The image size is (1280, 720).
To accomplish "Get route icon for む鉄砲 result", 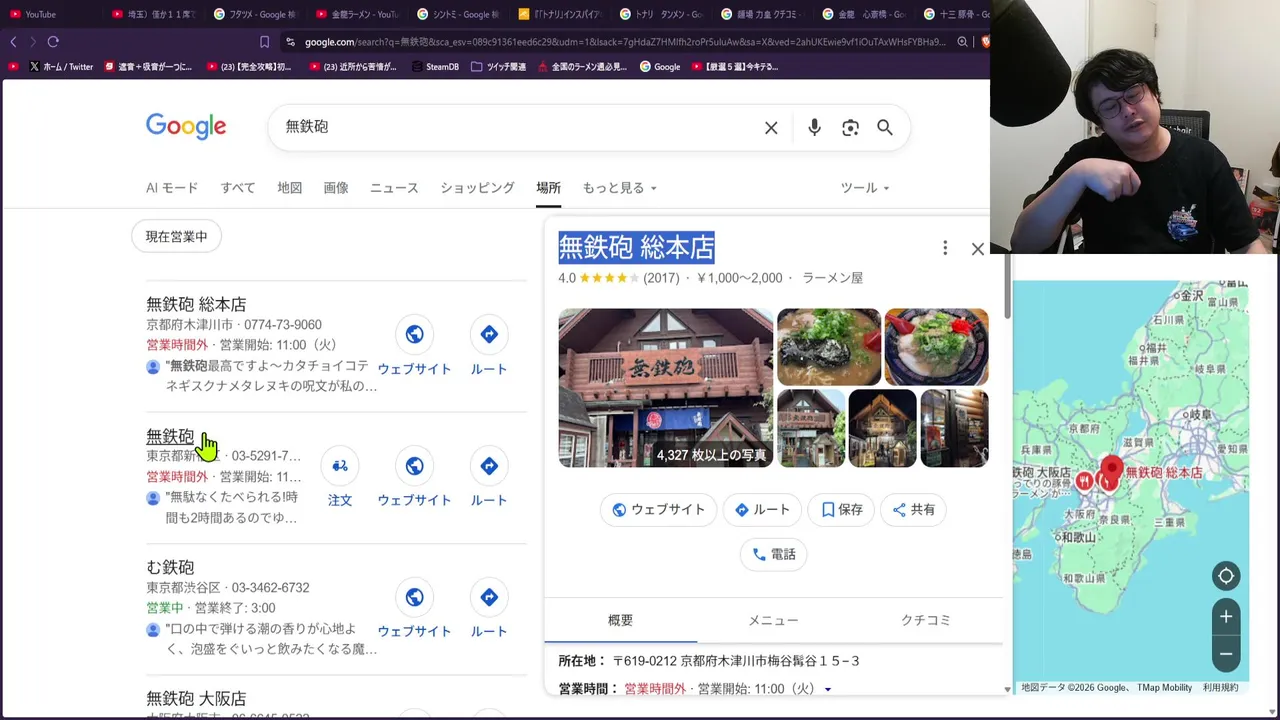I will 489,597.
